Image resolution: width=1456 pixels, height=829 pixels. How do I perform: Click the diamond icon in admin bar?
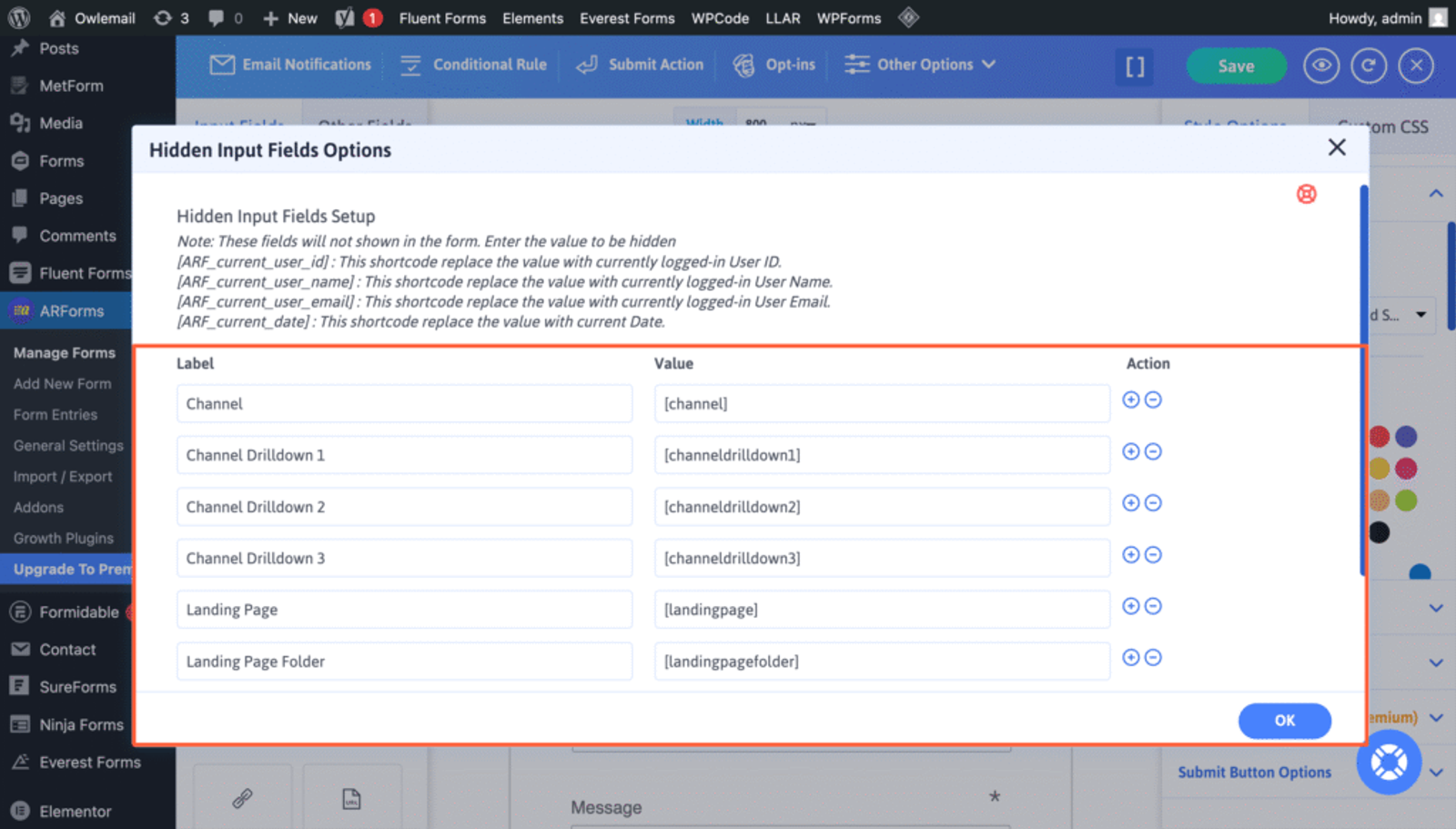pyautogui.click(x=908, y=17)
